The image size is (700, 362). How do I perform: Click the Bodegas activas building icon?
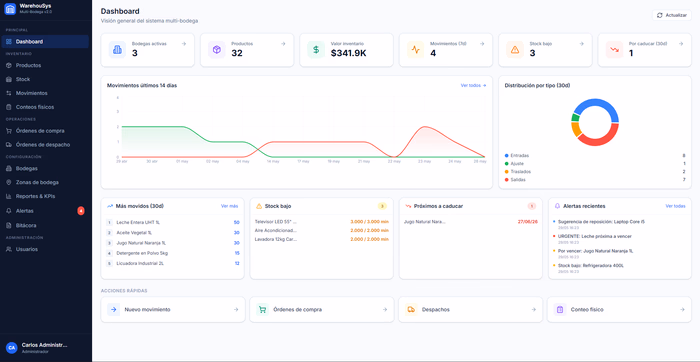click(x=117, y=50)
